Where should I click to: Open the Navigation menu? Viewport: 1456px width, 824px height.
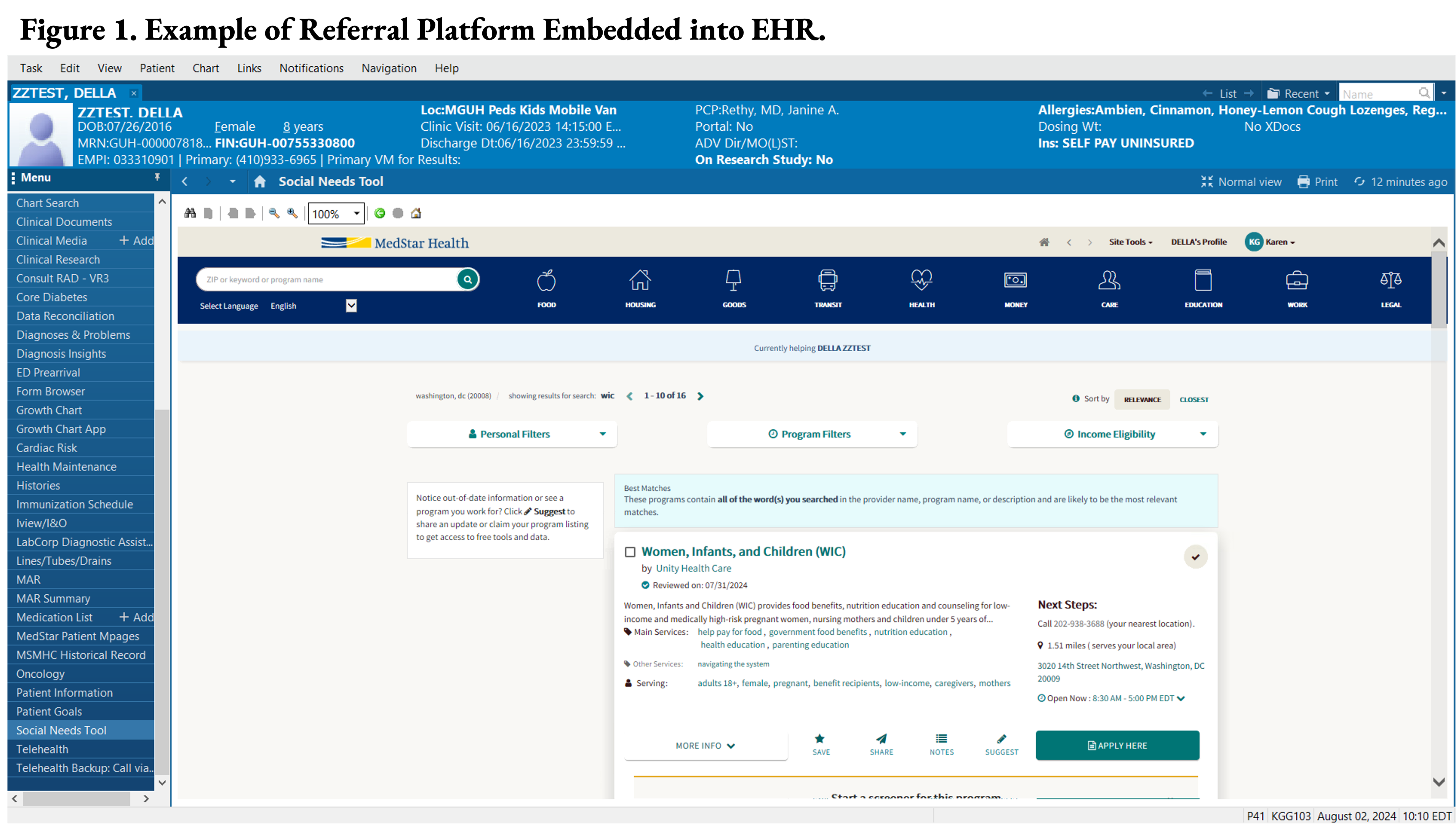tap(389, 68)
